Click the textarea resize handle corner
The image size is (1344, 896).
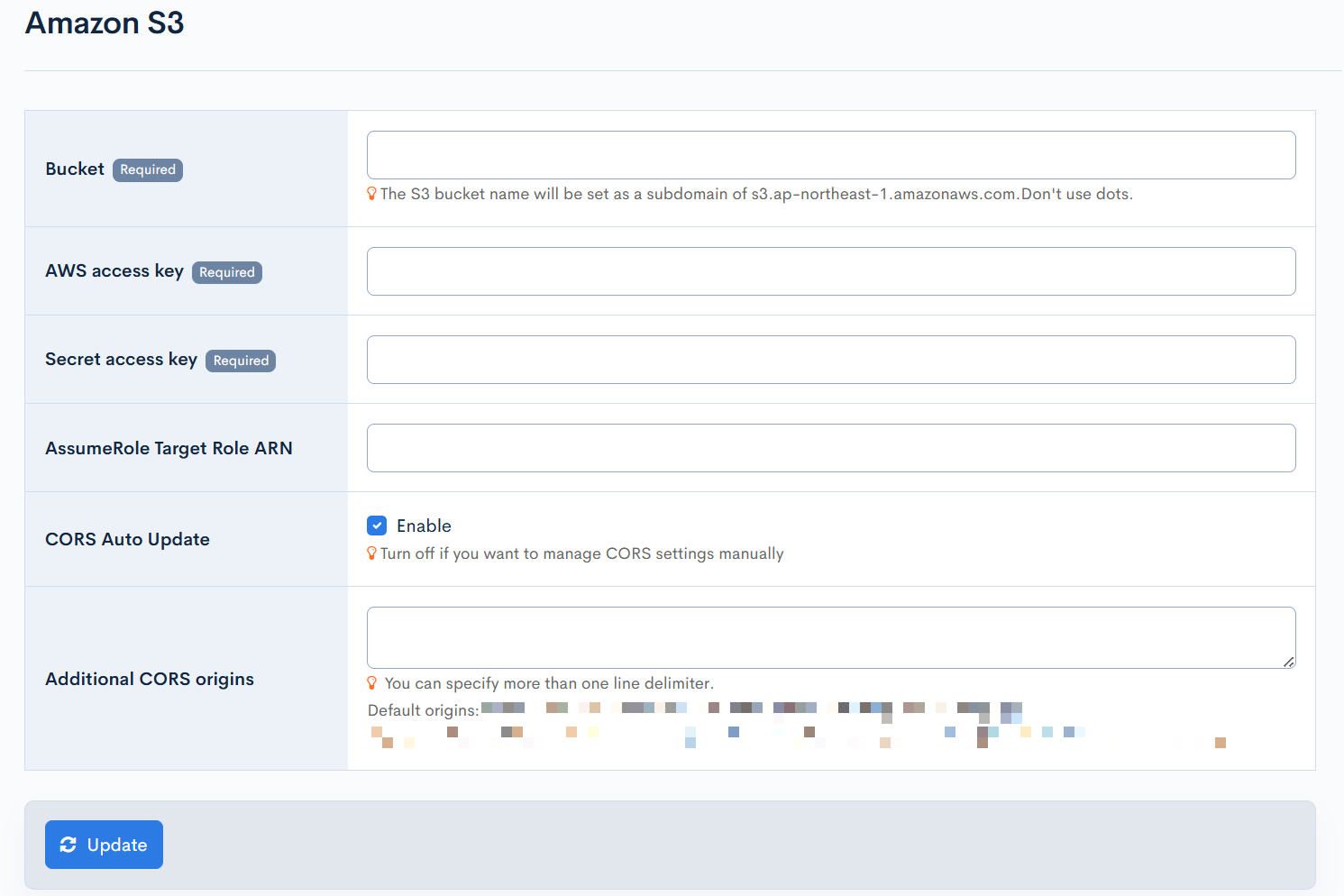click(1289, 662)
